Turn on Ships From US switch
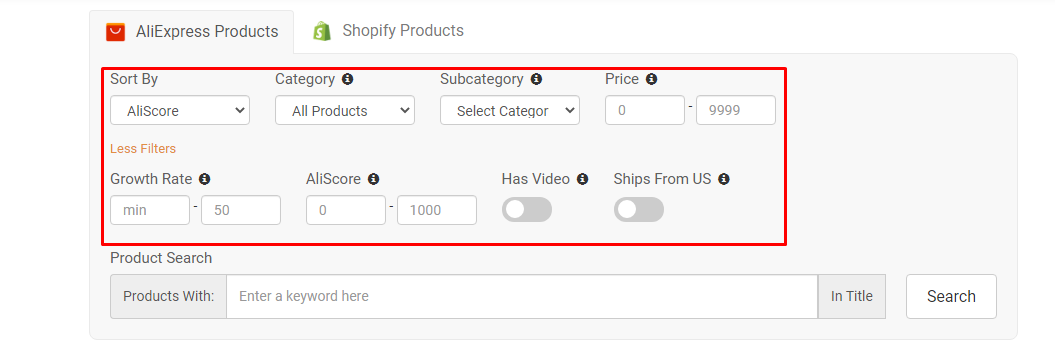This screenshot has height=364, width=1055. tap(639, 210)
